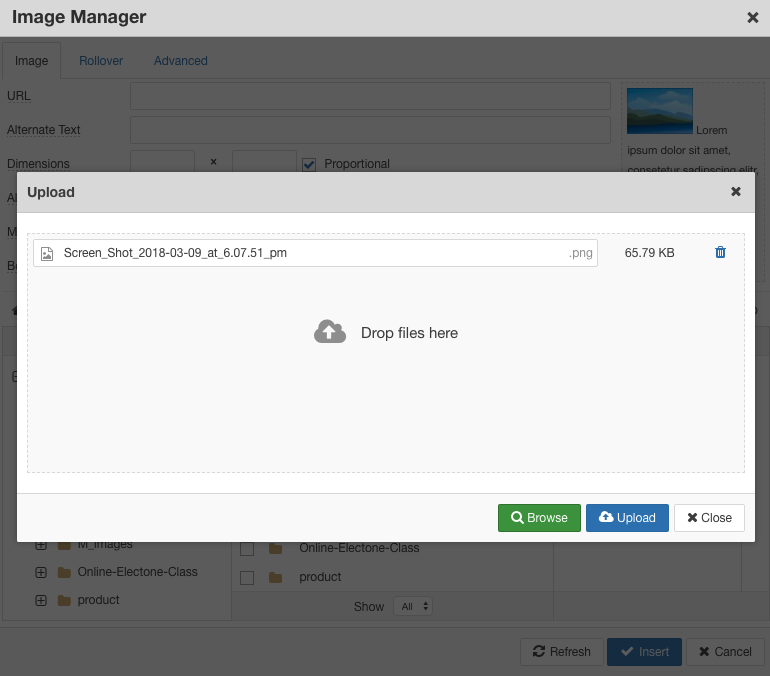Close Upload dialog with X icon
770x676 pixels.
pyautogui.click(x=736, y=192)
